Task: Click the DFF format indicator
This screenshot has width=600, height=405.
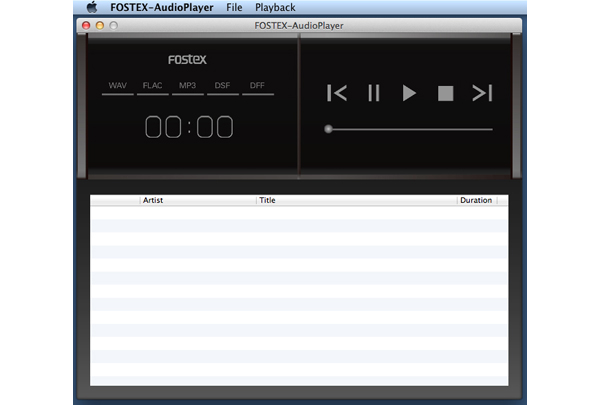Action: tap(258, 87)
